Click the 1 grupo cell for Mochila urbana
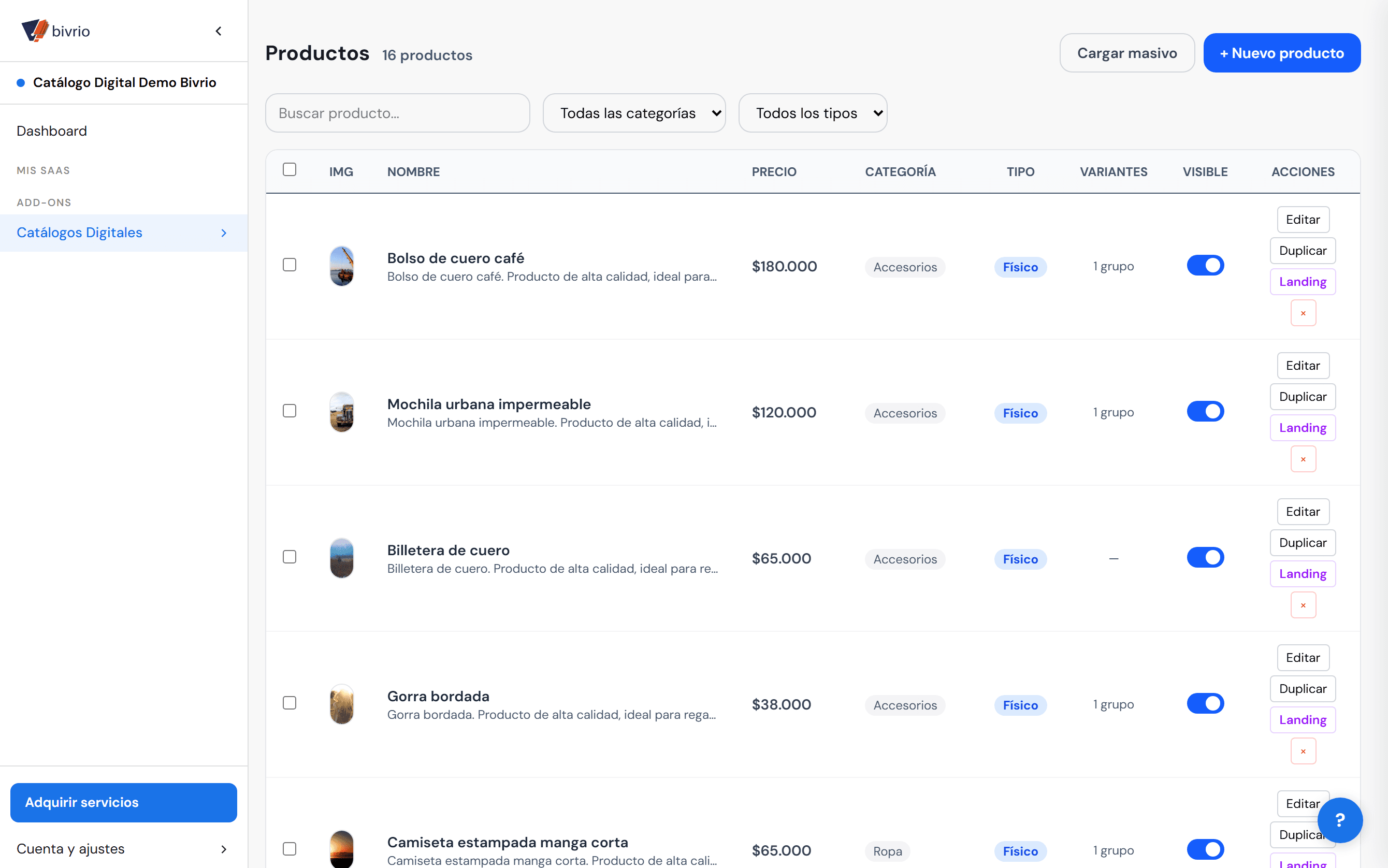The height and width of the screenshot is (868, 1388). click(x=1113, y=412)
